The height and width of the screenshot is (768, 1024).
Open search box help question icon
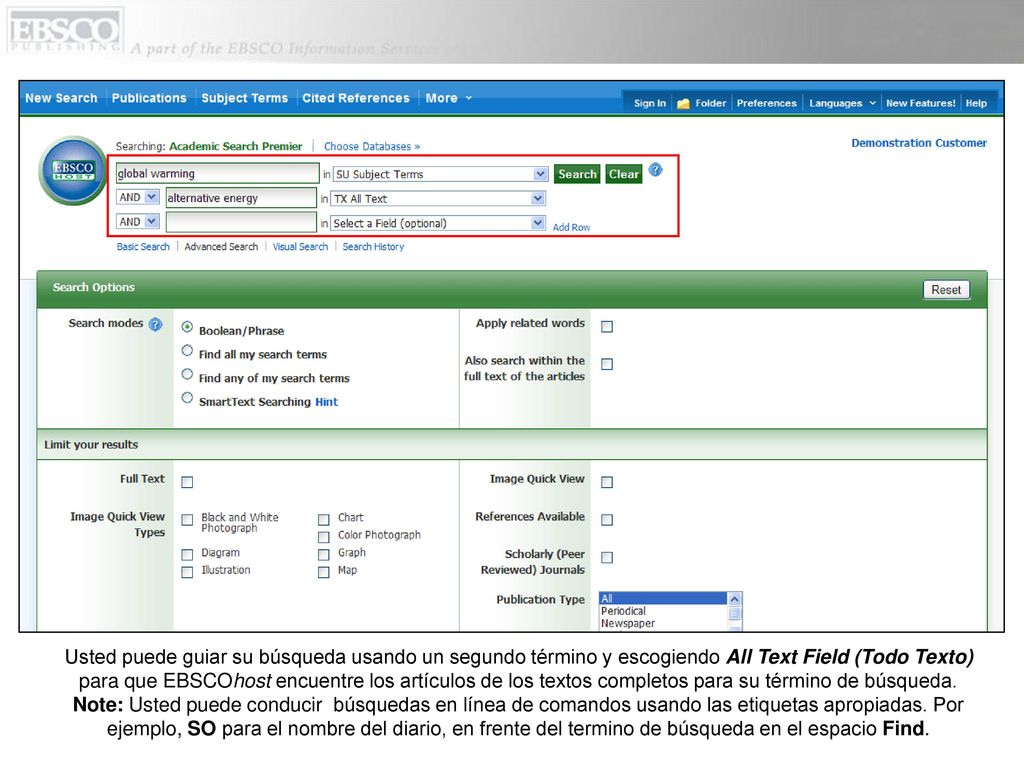[x=656, y=170]
